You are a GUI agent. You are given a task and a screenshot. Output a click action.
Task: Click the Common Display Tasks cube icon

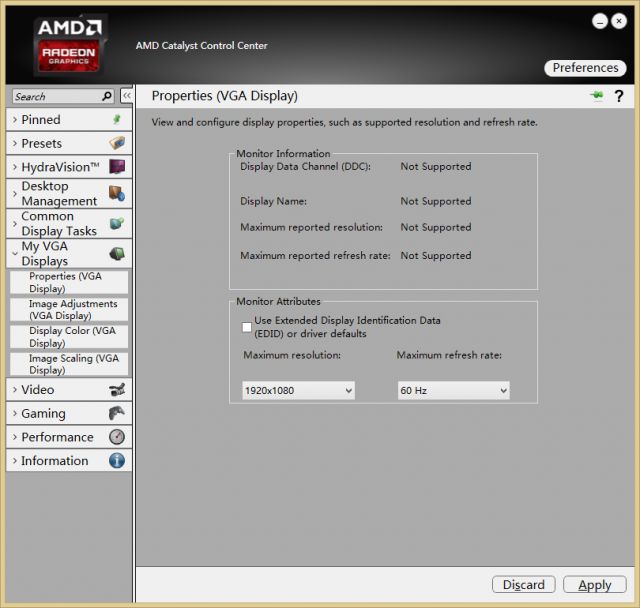(x=117, y=223)
